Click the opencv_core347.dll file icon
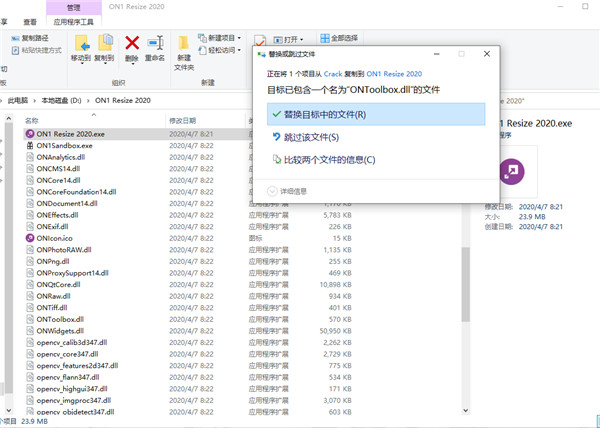The image size is (600, 428). coord(30,354)
